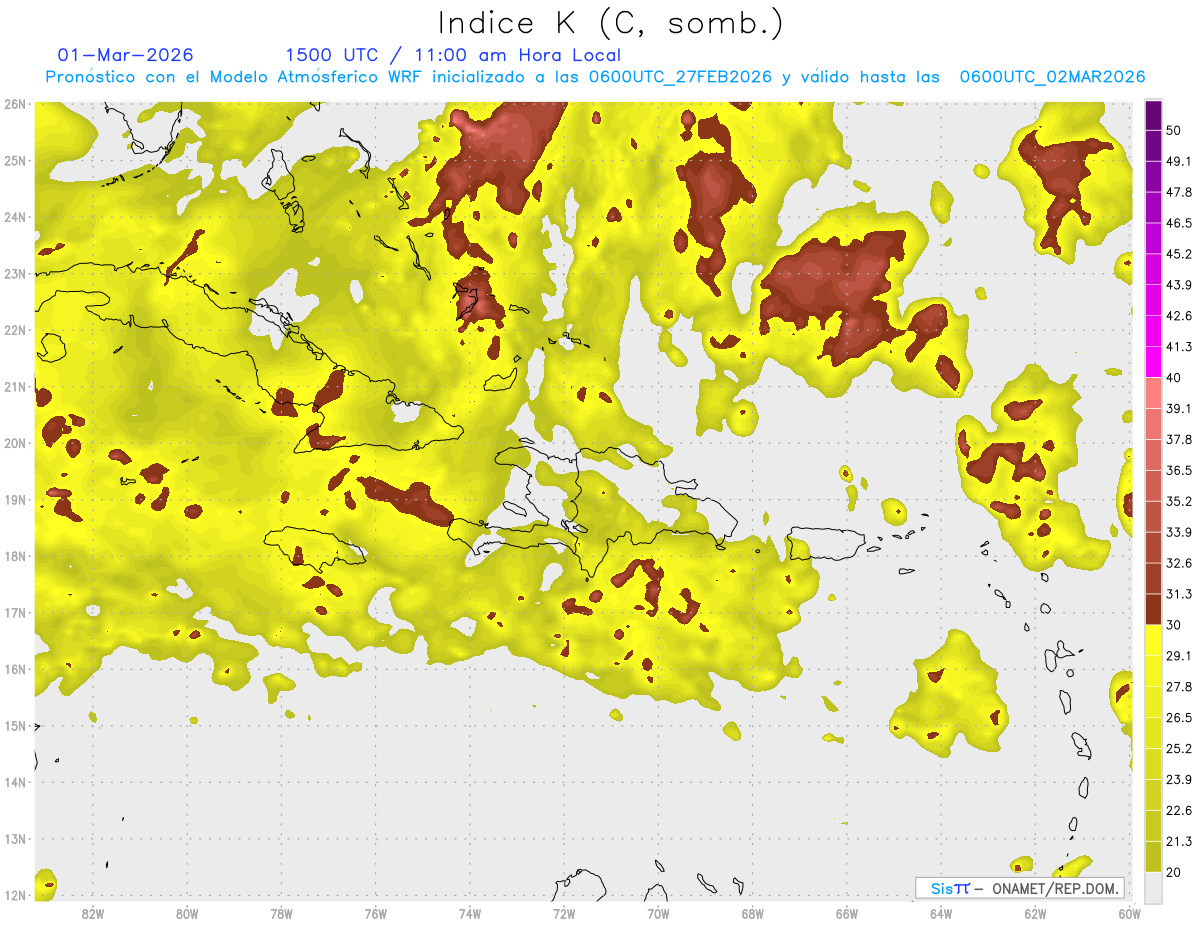The height and width of the screenshot is (927, 1200).
Task: Click the '16N' latitude label
Action: 14,670
